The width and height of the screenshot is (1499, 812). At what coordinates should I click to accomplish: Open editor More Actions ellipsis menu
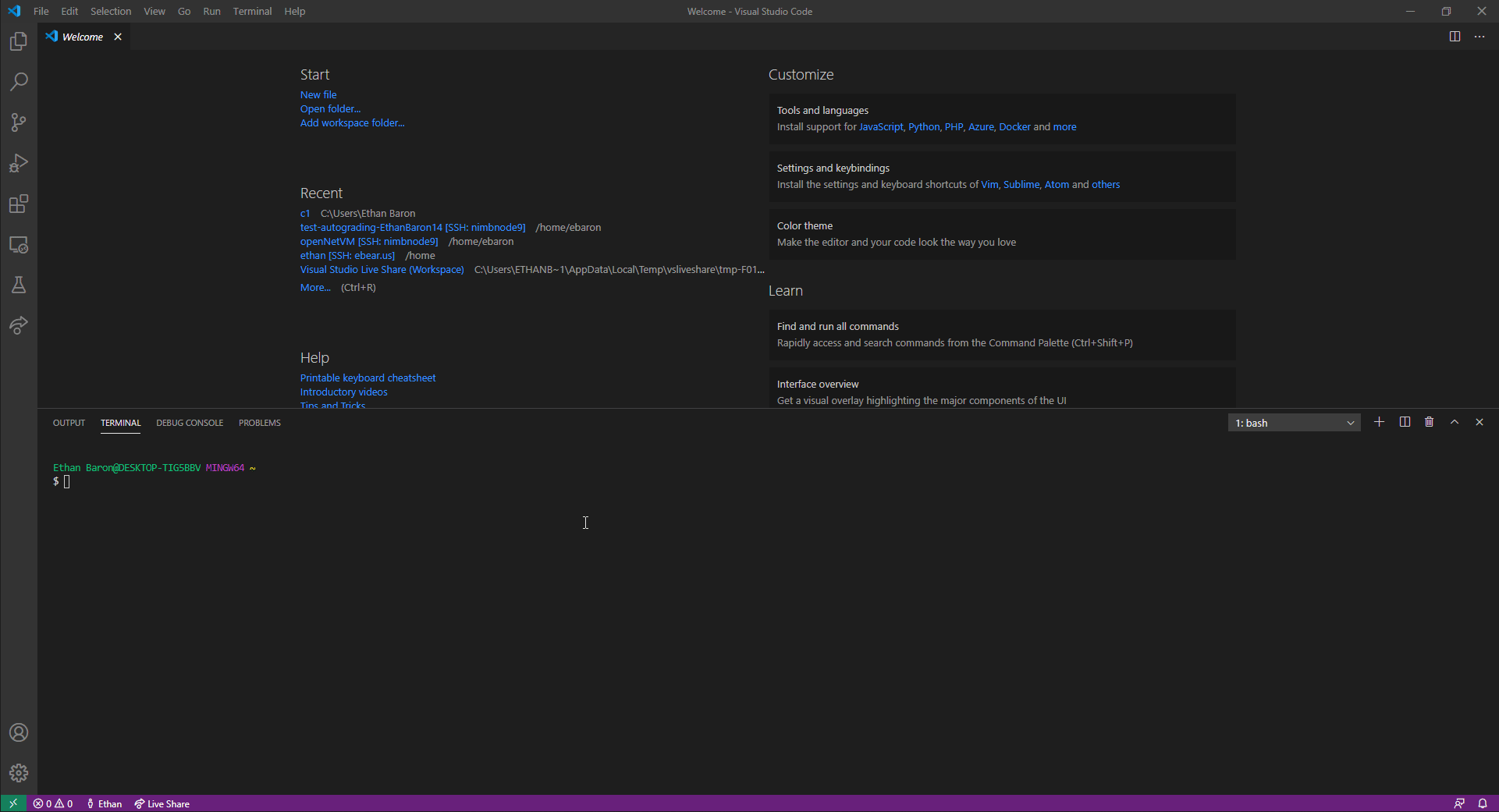pos(1479,37)
